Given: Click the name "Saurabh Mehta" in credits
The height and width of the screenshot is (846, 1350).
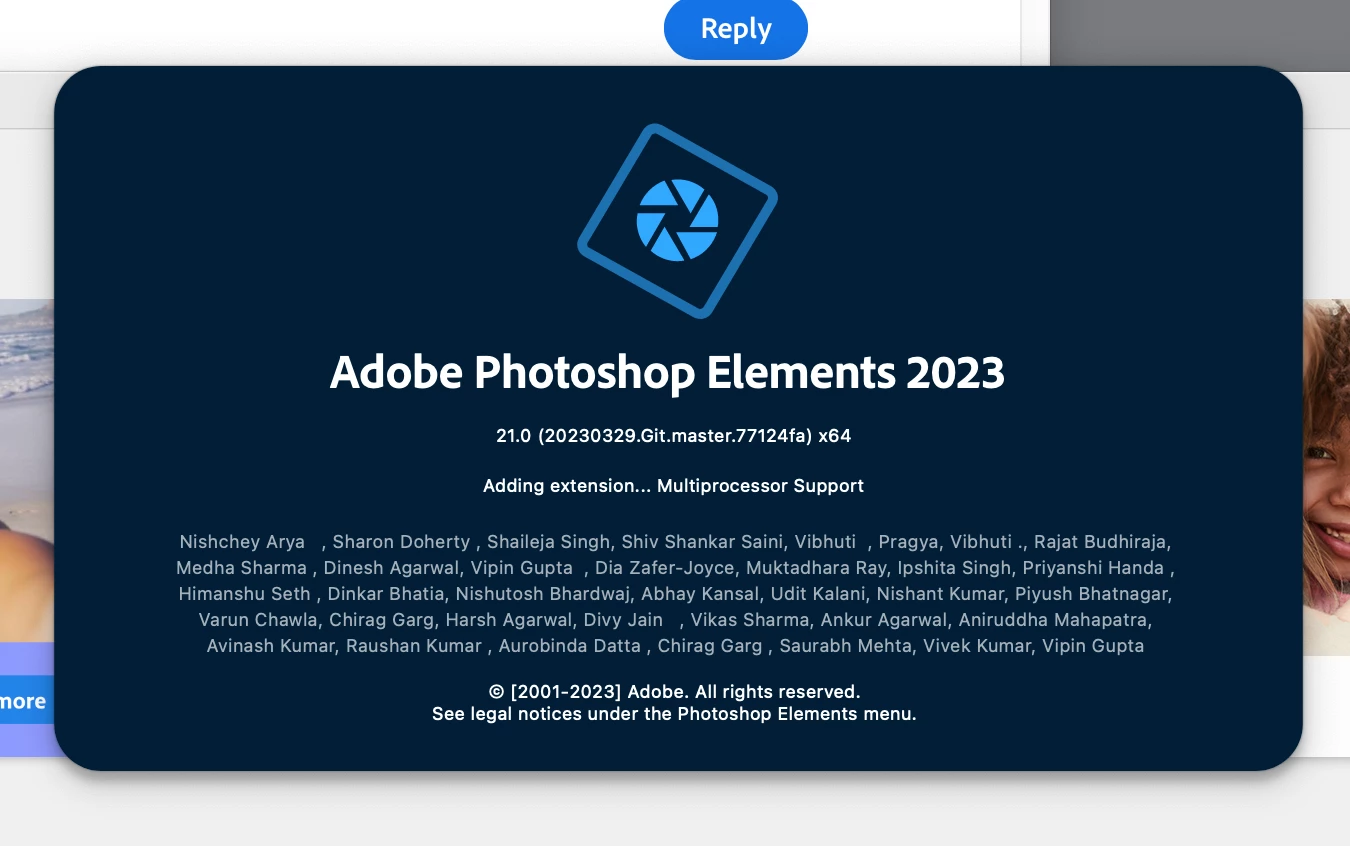Looking at the screenshot, I should click(x=846, y=646).
